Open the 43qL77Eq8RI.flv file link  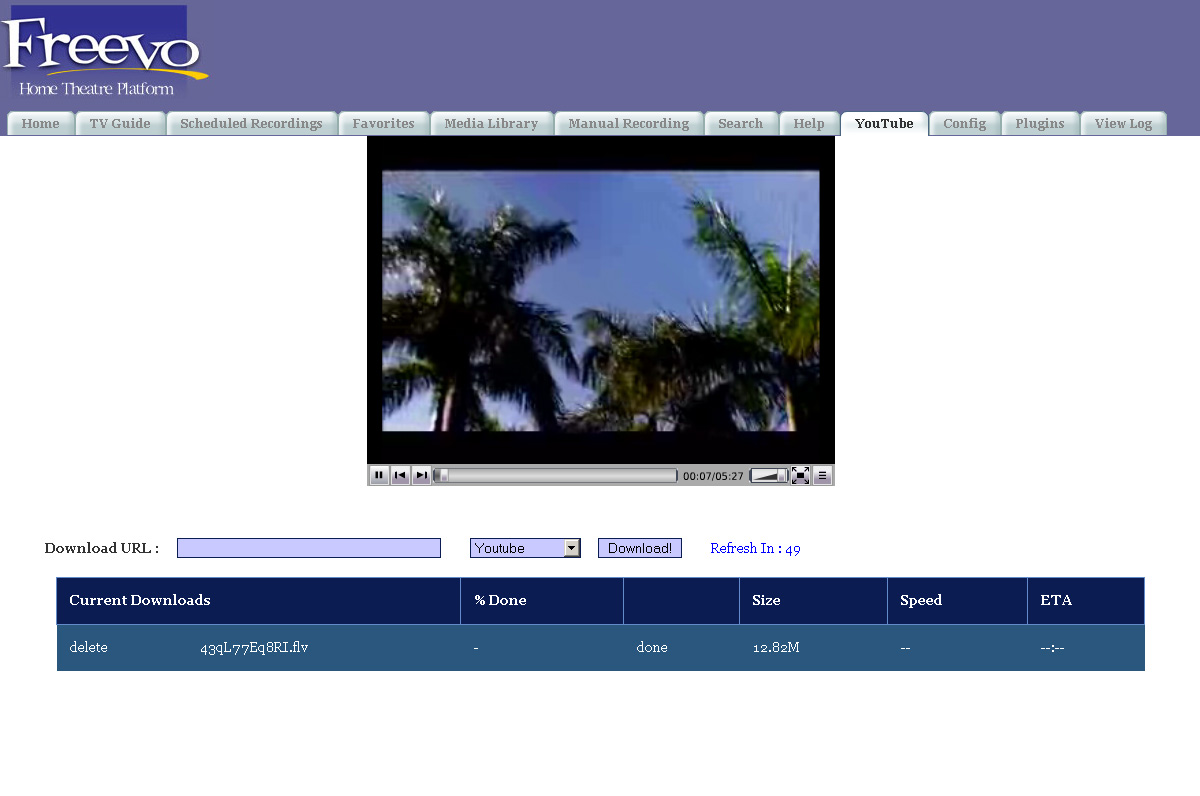tap(254, 647)
